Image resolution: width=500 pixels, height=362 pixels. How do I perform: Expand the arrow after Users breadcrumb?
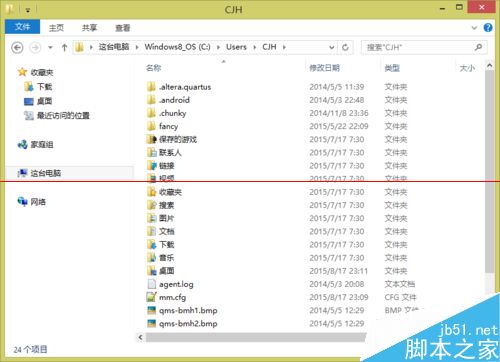[x=255, y=47]
